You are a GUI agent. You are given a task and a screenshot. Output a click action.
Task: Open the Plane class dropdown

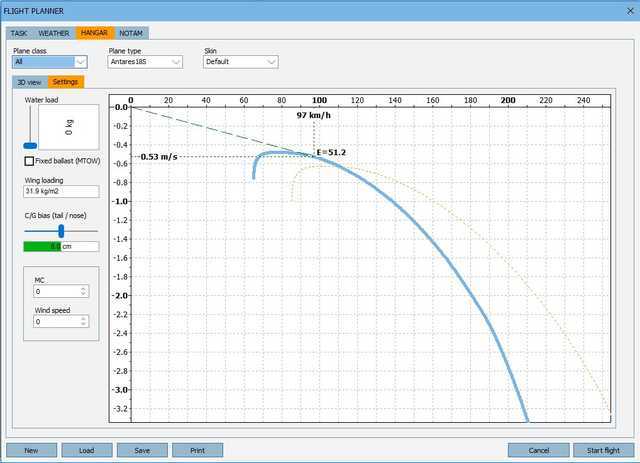point(50,62)
